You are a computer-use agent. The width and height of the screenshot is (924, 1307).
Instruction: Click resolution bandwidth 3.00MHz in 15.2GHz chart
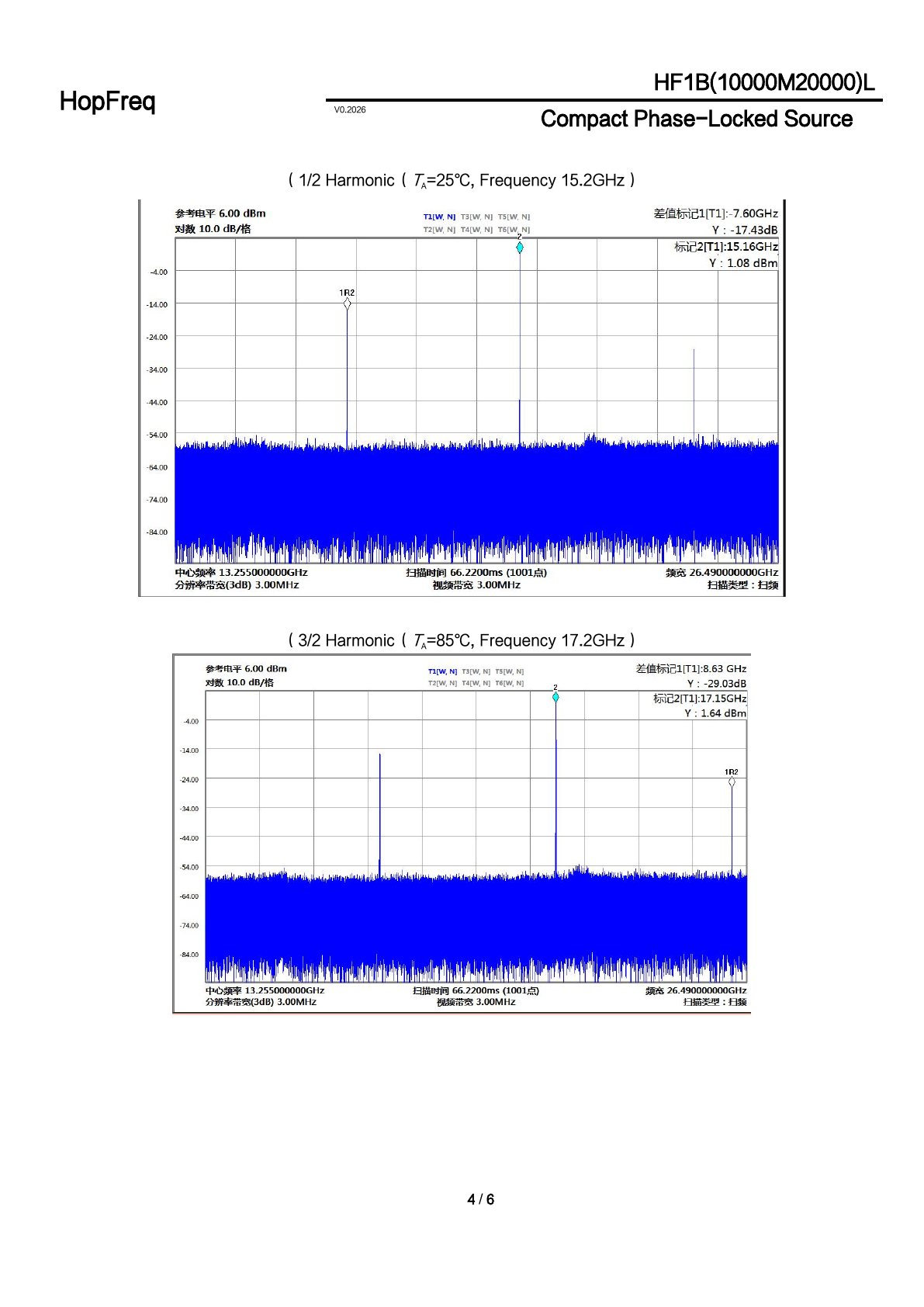point(237,585)
